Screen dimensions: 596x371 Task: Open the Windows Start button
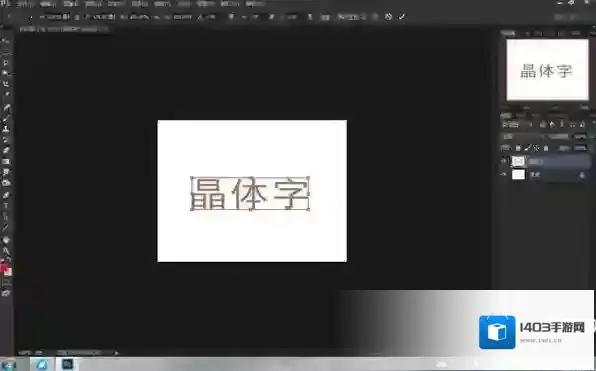[8, 364]
